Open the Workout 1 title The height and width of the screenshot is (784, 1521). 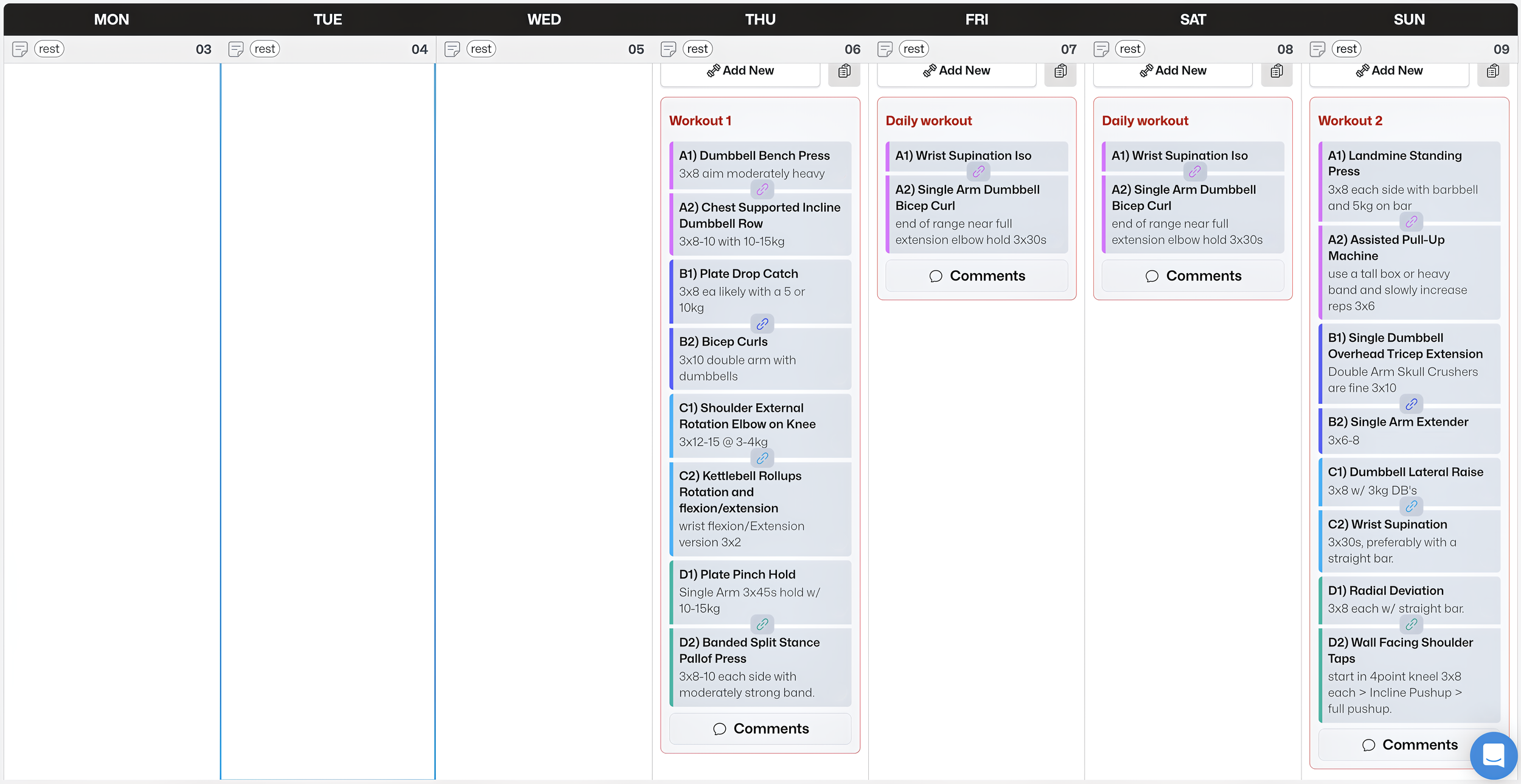click(700, 121)
